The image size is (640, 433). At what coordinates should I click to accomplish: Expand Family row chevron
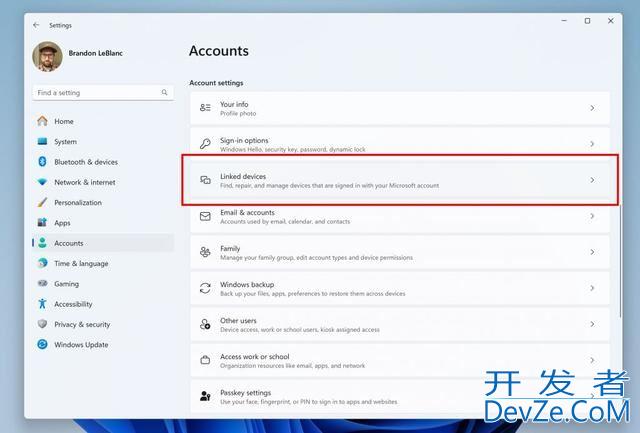coord(592,252)
